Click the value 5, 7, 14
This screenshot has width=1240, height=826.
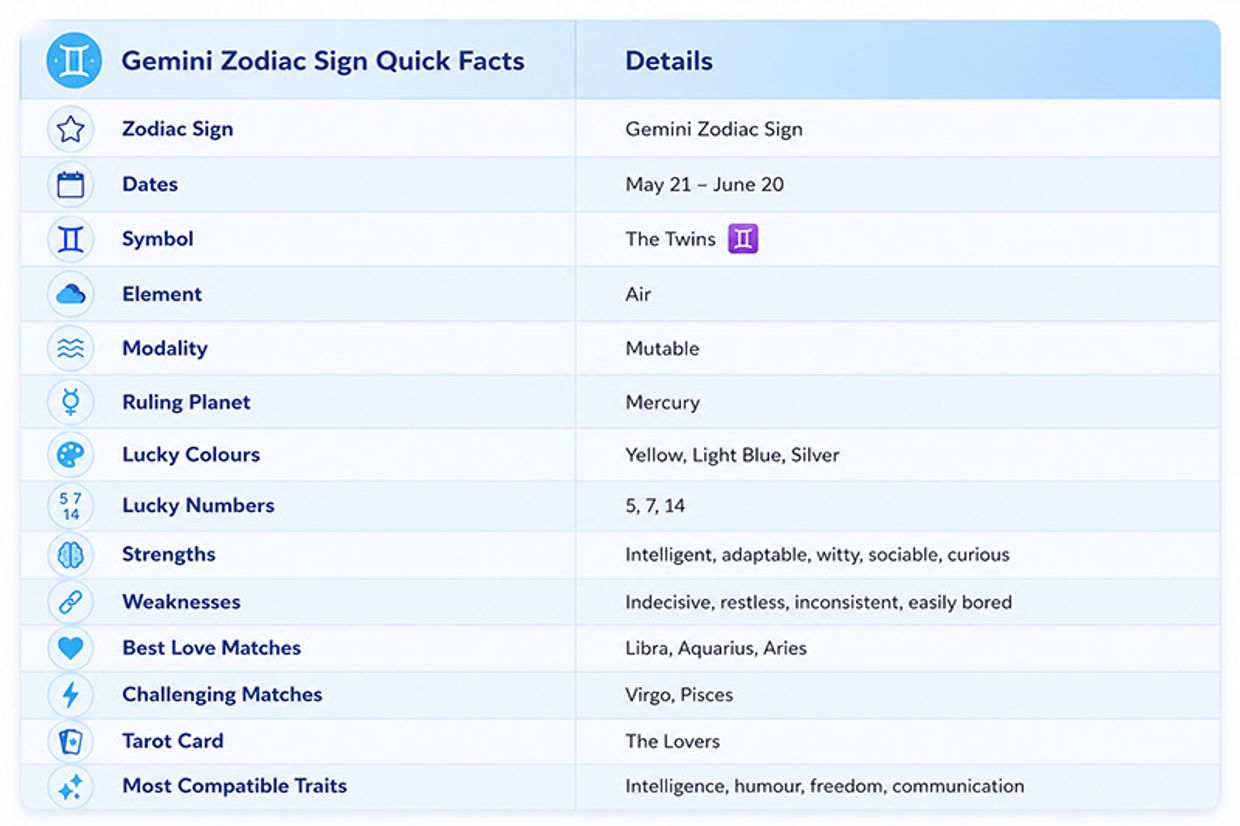pyautogui.click(x=655, y=505)
